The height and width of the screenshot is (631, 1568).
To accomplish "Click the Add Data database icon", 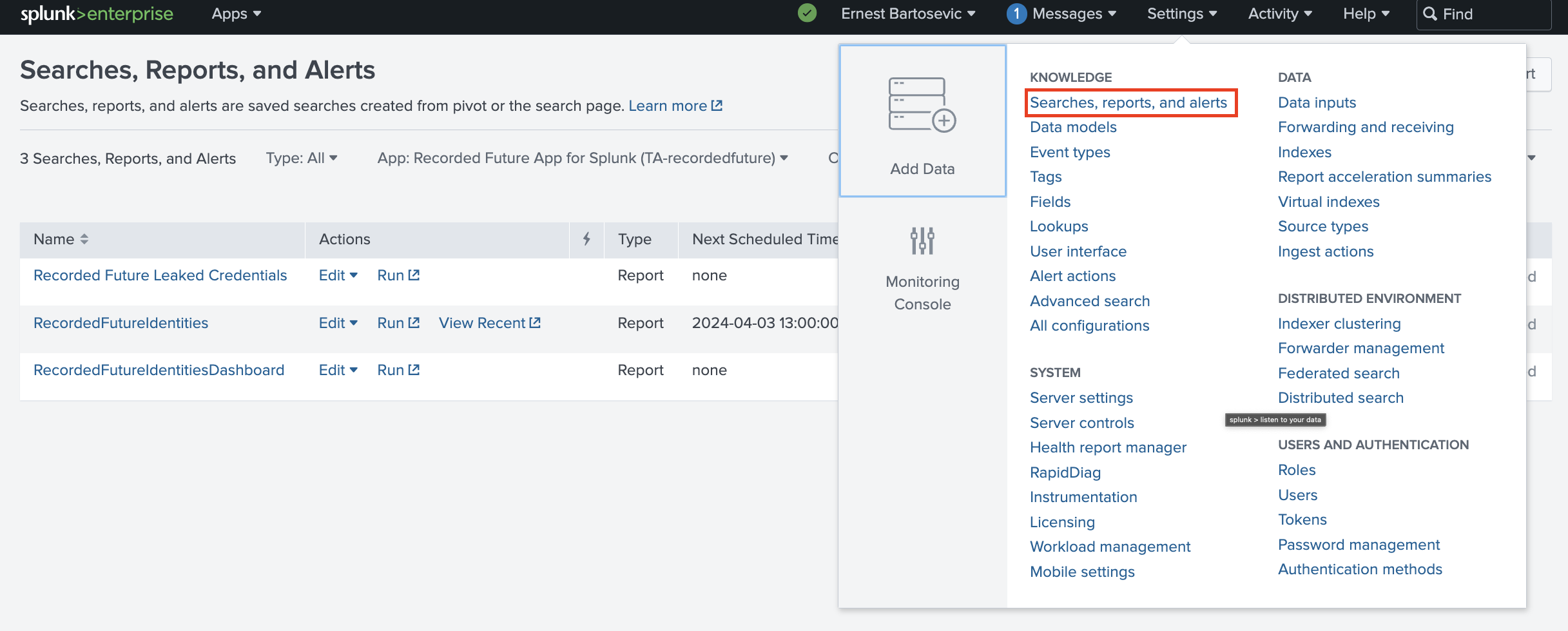I will pos(922,104).
